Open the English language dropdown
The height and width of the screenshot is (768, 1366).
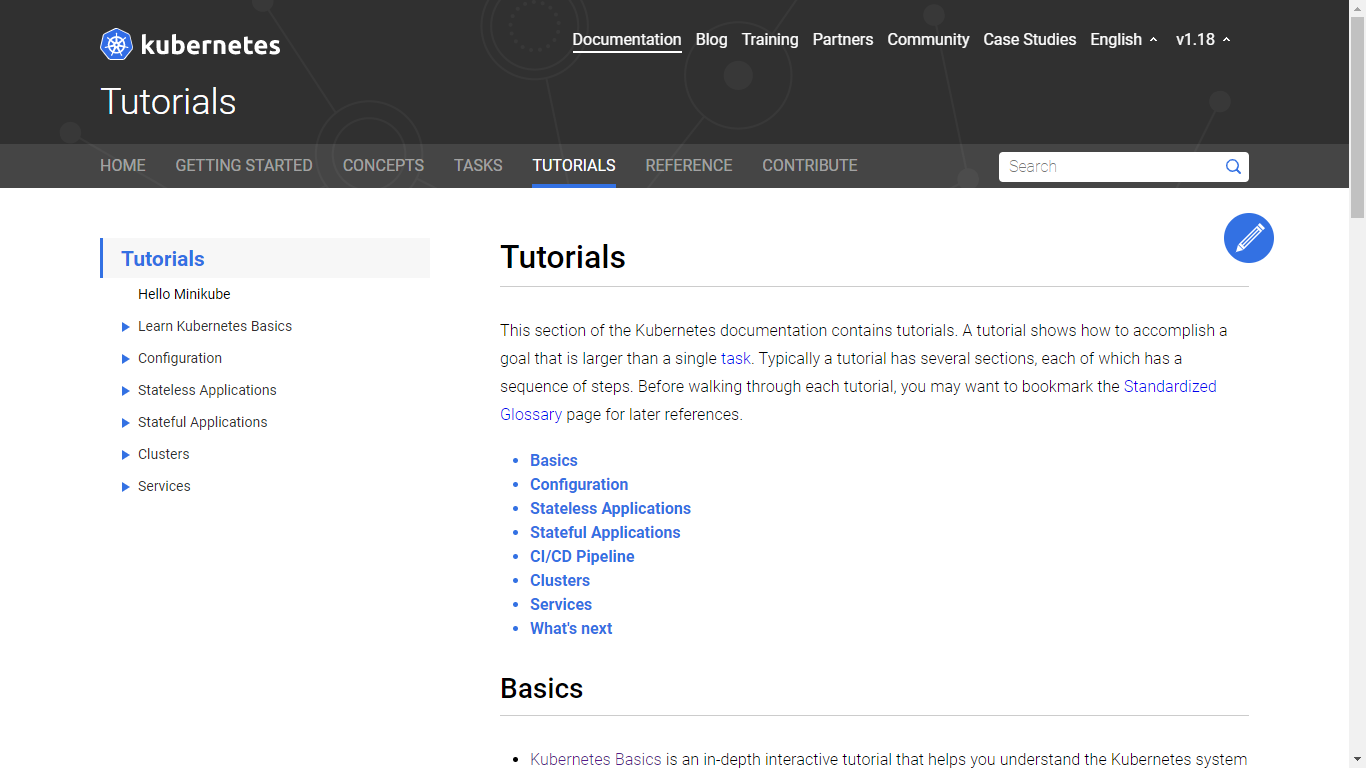point(1123,40)
